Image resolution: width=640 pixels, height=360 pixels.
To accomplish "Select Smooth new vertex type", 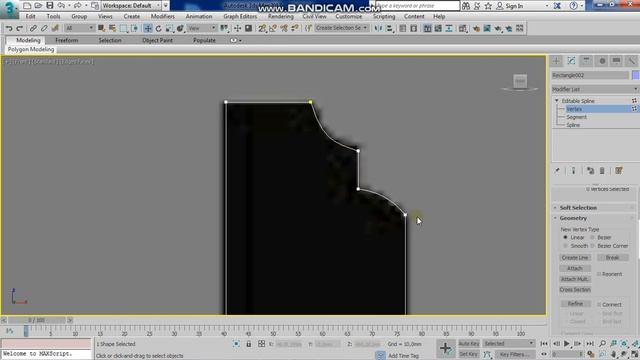I will (565, 246).
